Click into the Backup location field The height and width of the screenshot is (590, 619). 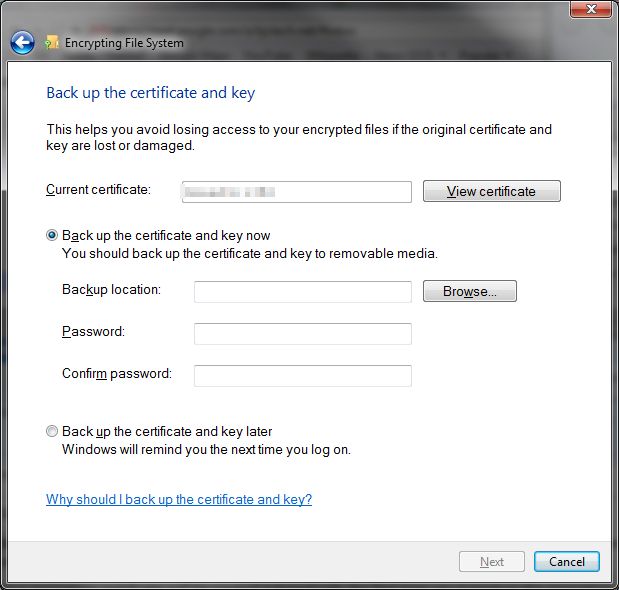pyautogui.click(x=303, y=292)
